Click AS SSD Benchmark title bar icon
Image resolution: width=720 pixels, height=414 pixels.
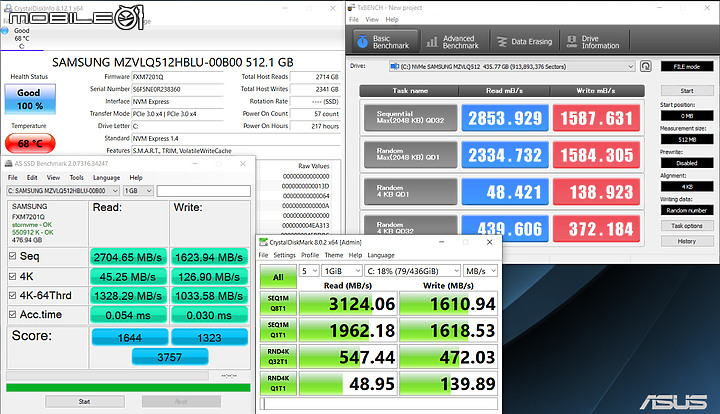[8, 163]
